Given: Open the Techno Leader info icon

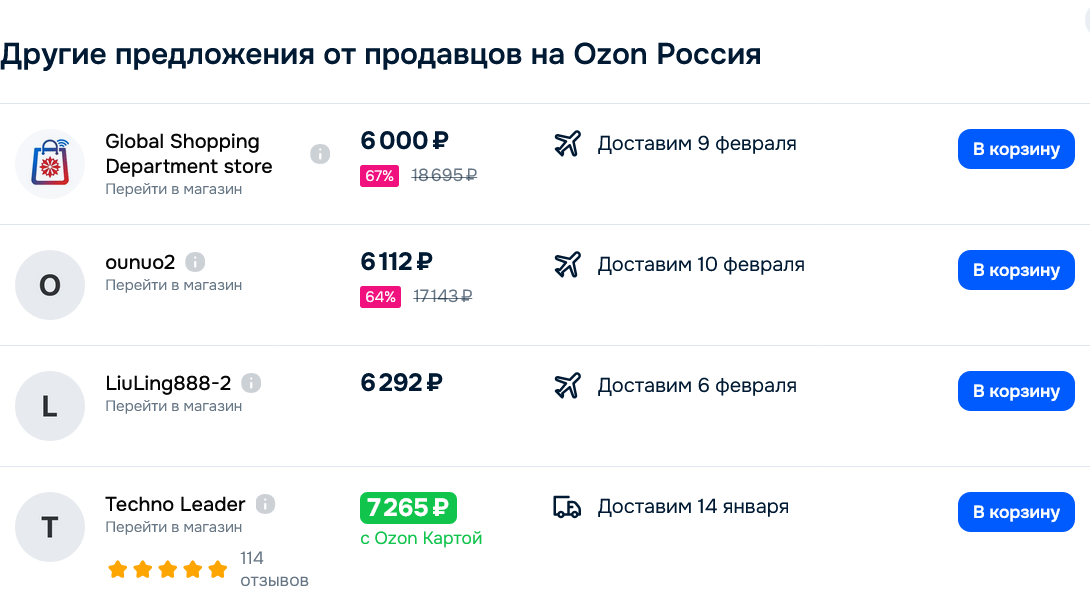Looking at the screenshot, I should tap(265, 504).
